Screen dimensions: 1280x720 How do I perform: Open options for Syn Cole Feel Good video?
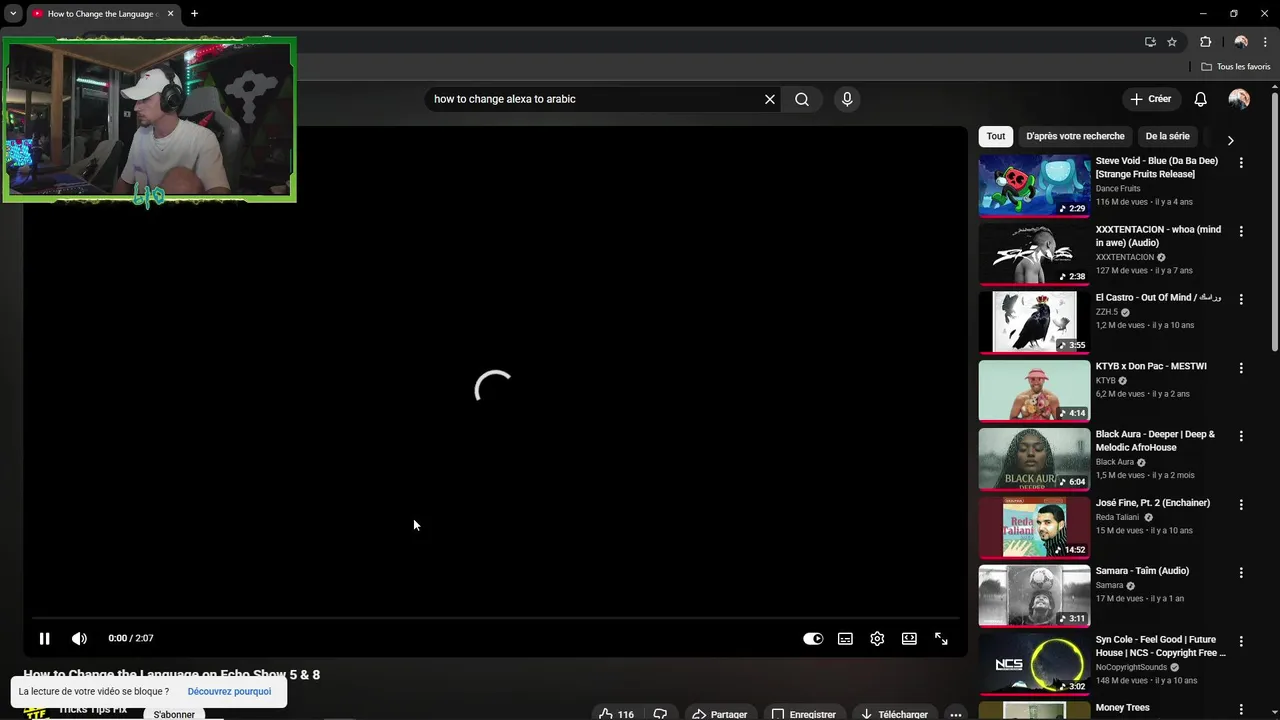pyautogui.click(x=1241, y=641)
